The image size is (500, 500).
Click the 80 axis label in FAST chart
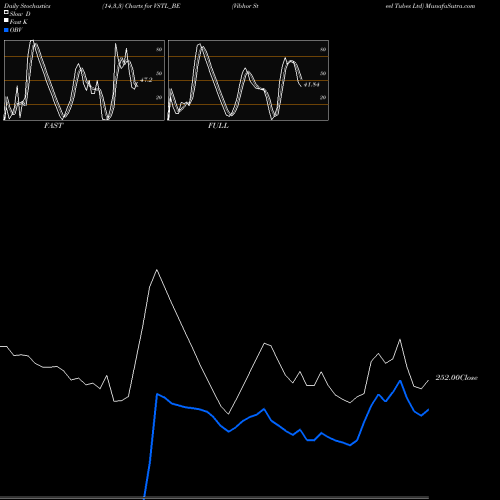(159, 49)
